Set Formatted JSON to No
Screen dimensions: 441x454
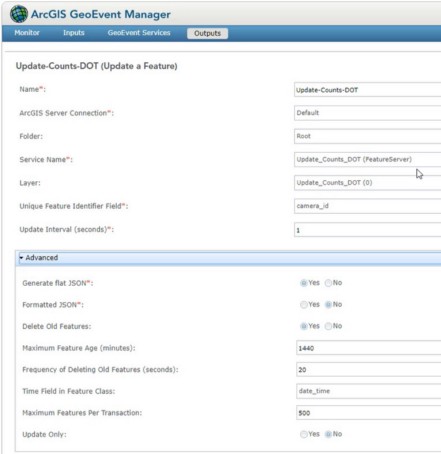(328, 305)
